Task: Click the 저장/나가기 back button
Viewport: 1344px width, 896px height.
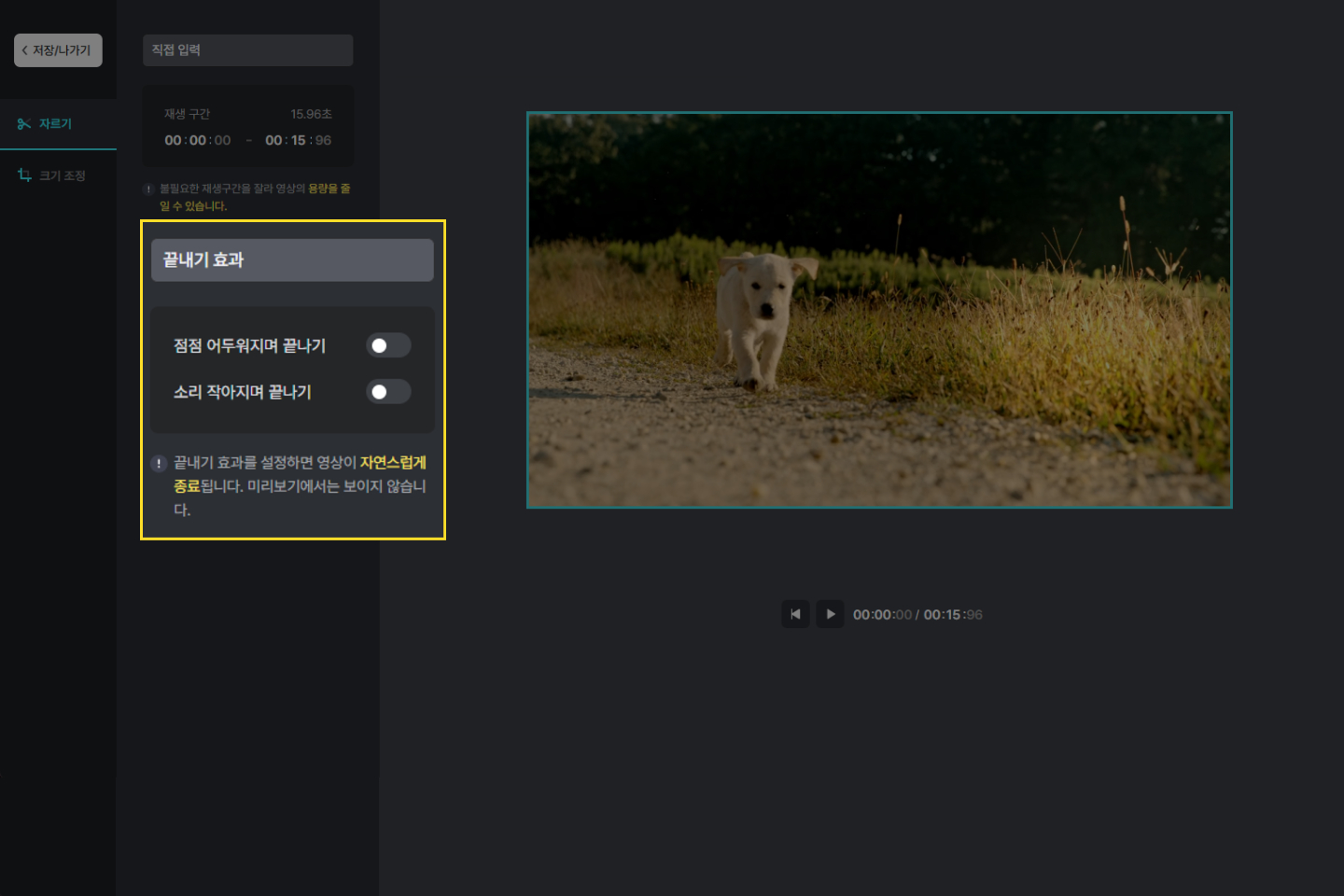Action: [58, 50]
